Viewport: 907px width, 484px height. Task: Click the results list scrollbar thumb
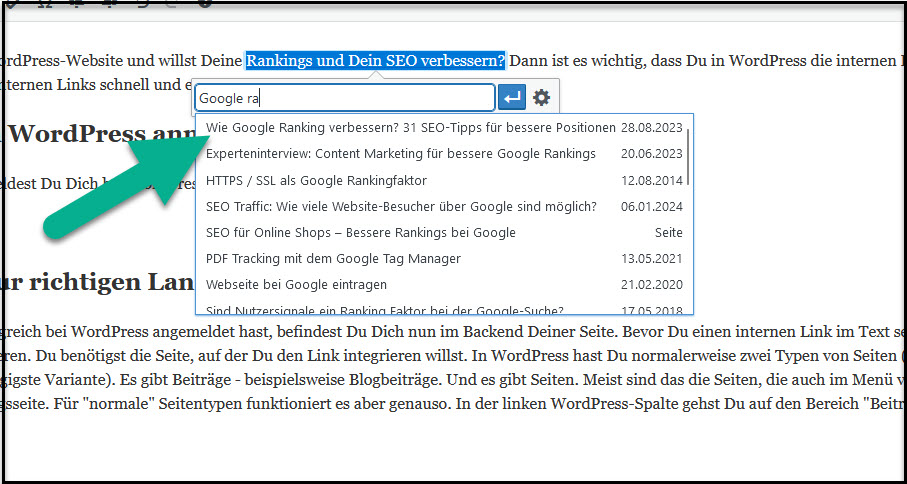click(x=688, y=157)
